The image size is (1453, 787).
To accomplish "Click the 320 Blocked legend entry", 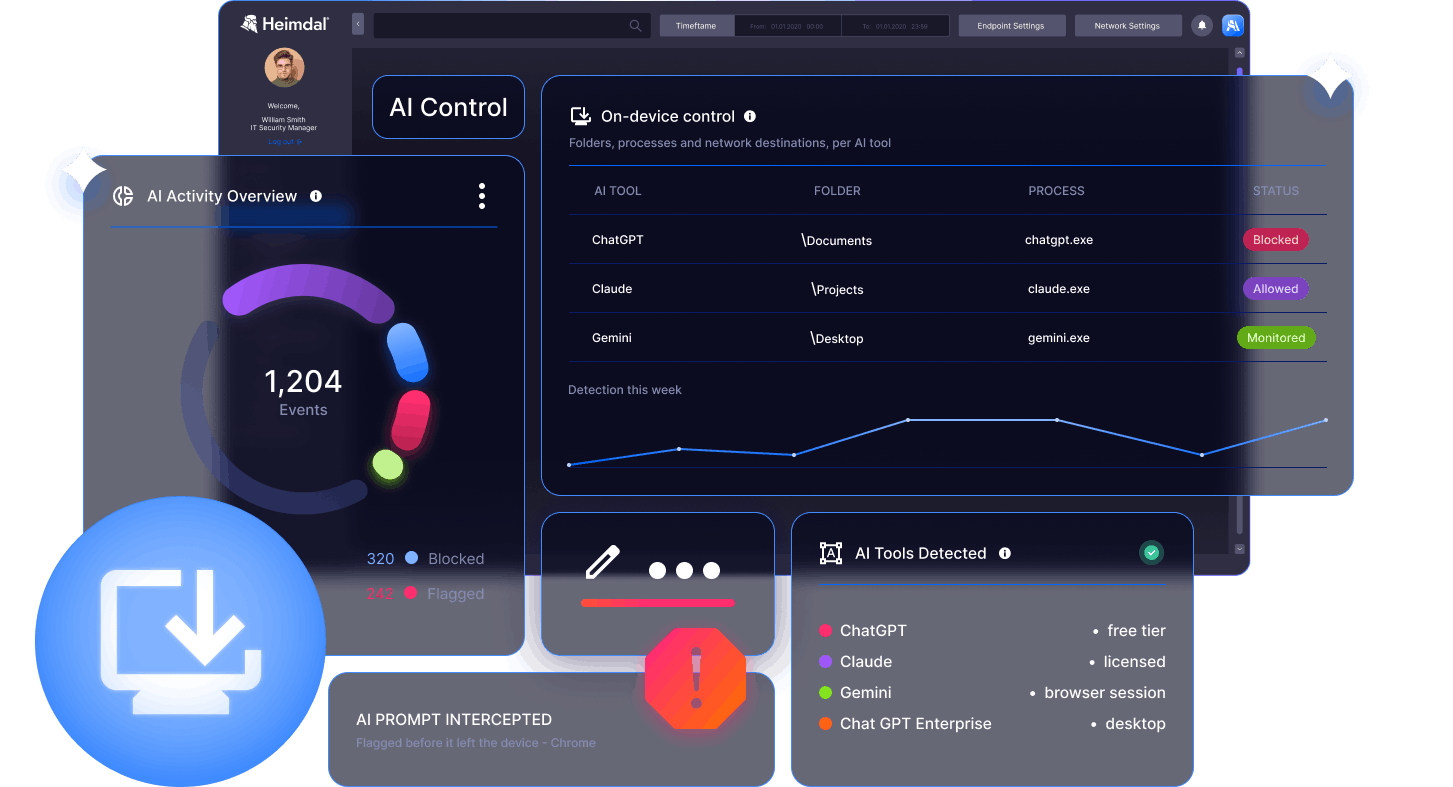I will (x=425, y=559).
